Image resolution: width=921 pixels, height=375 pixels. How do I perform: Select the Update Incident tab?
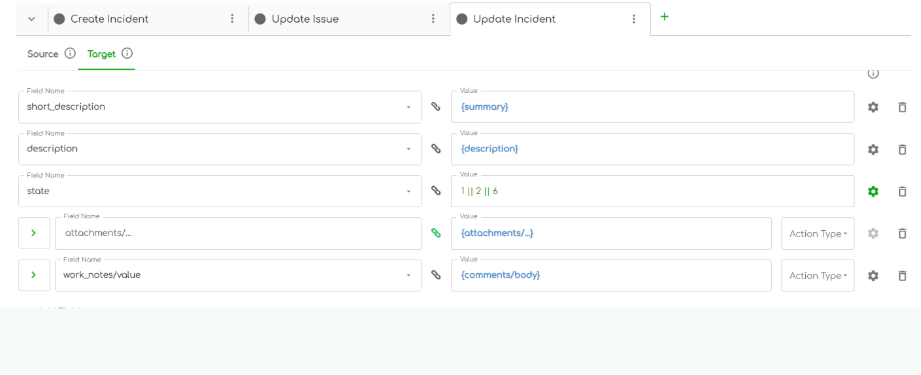[550, 19]
